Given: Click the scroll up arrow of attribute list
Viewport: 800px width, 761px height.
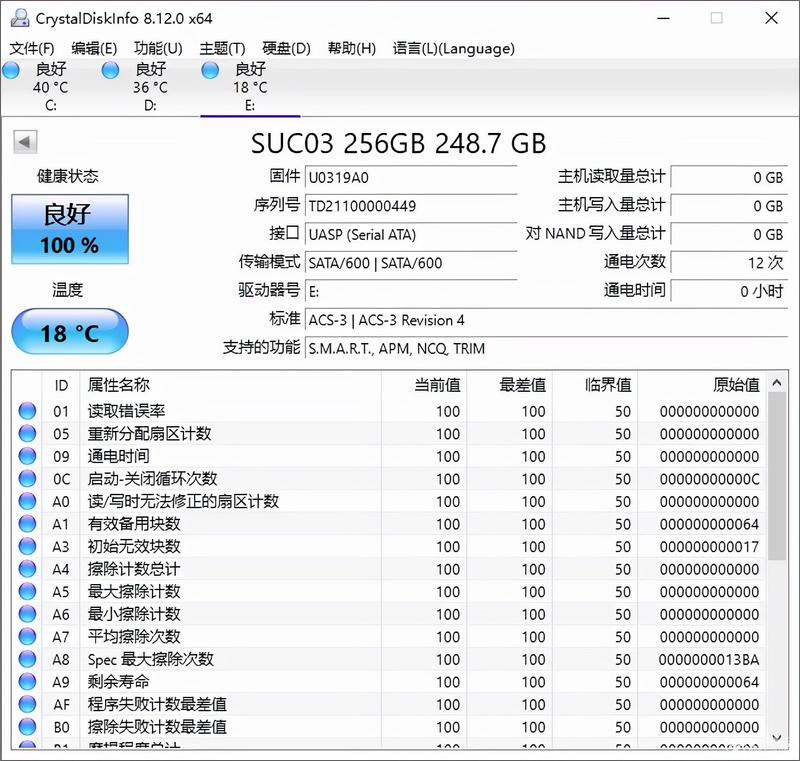Looking at the screenshot, I should pyautogui.click(x=777, y=382).
